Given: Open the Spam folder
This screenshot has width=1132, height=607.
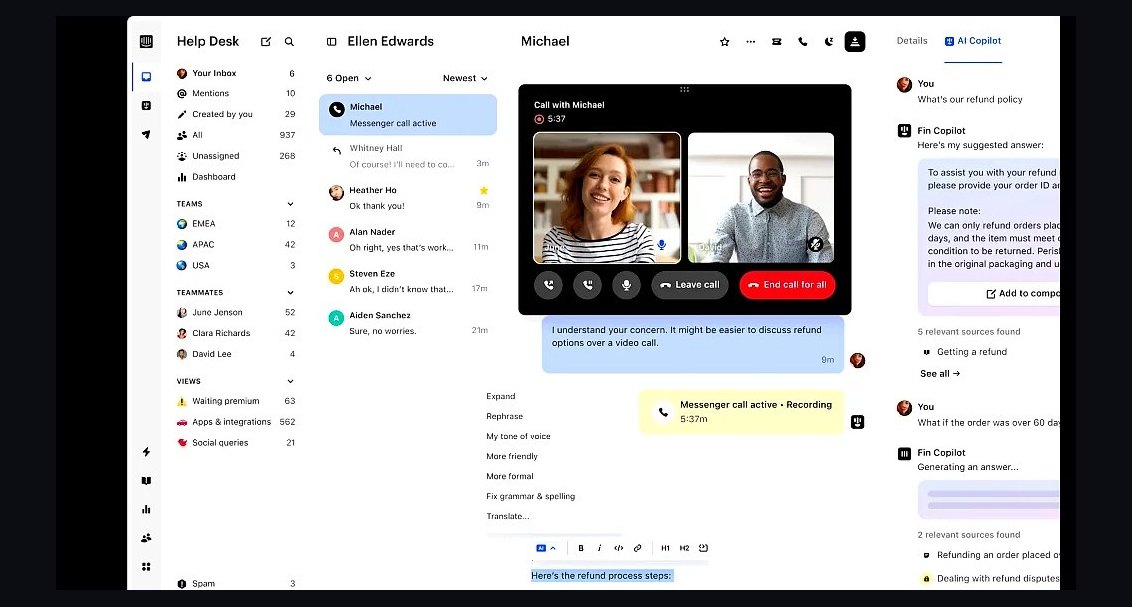Looking at the screenshot, I should pos(236,583).
